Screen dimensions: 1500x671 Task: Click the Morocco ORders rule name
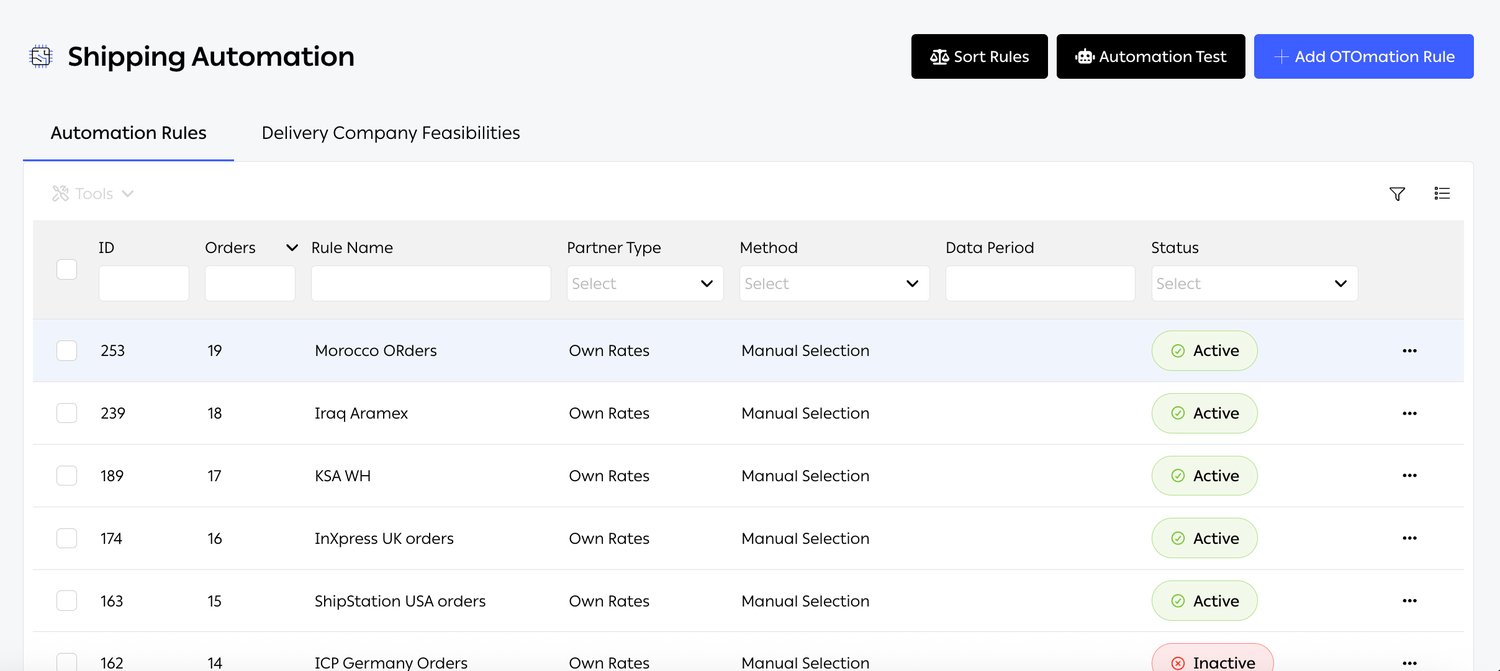(x=375, y=351)
